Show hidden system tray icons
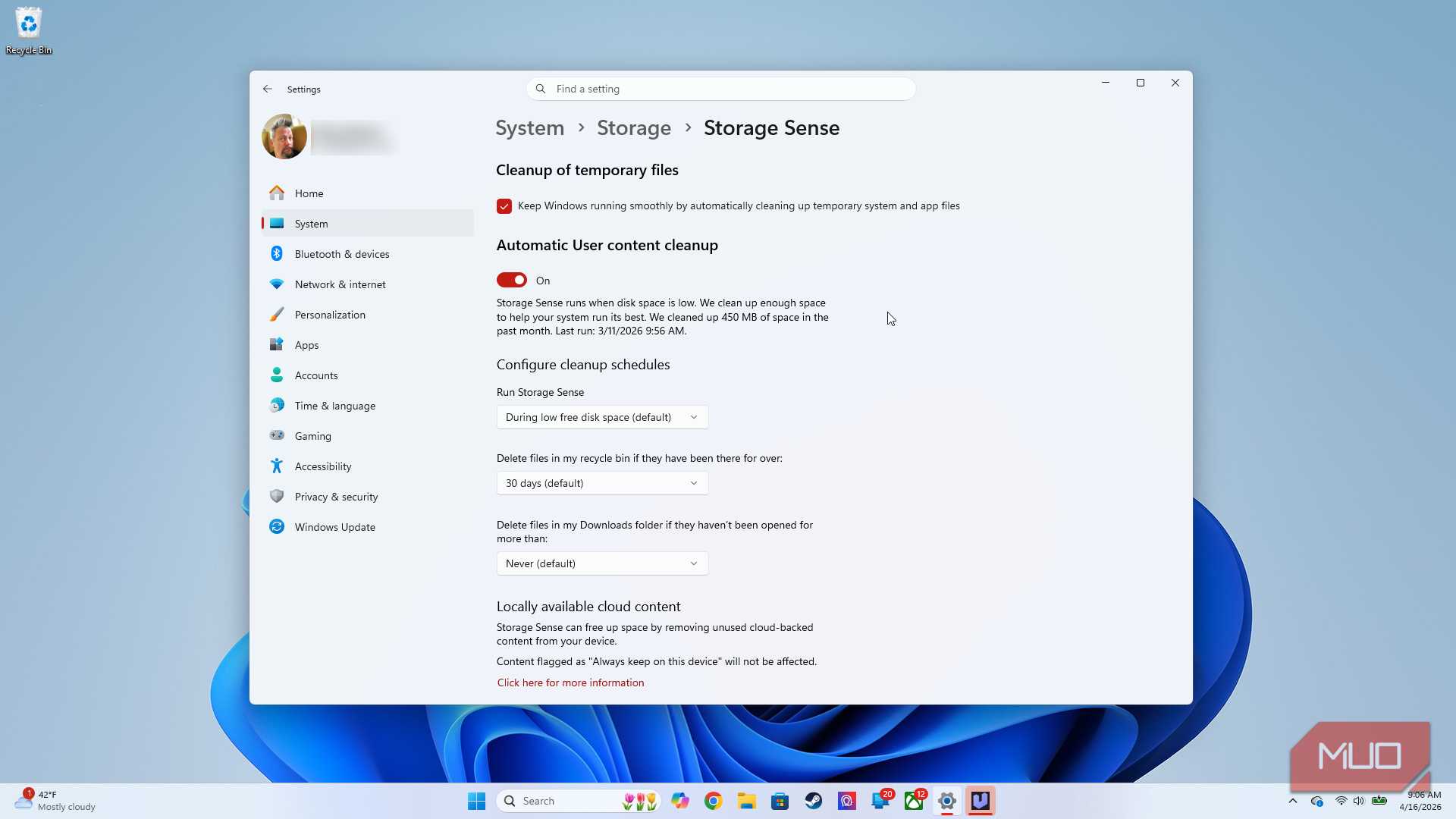 (1293, 801)
